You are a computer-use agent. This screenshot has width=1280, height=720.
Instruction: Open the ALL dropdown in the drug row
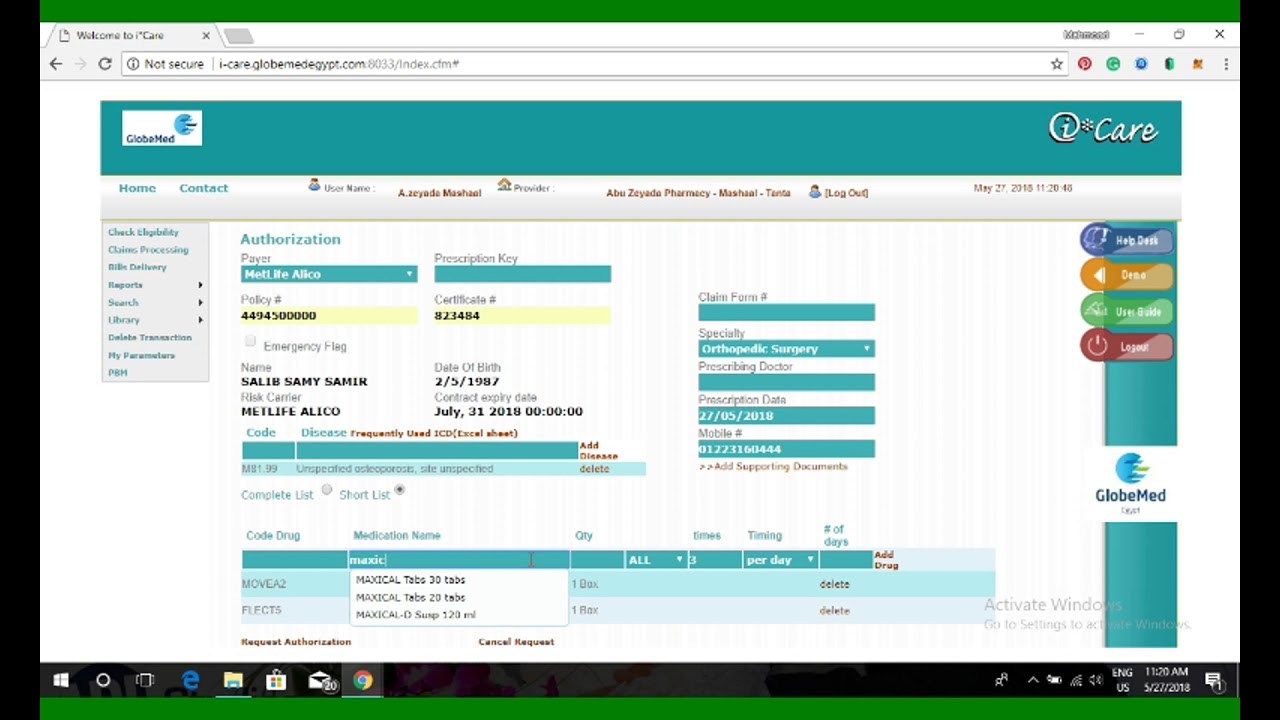tap(655, 560)
